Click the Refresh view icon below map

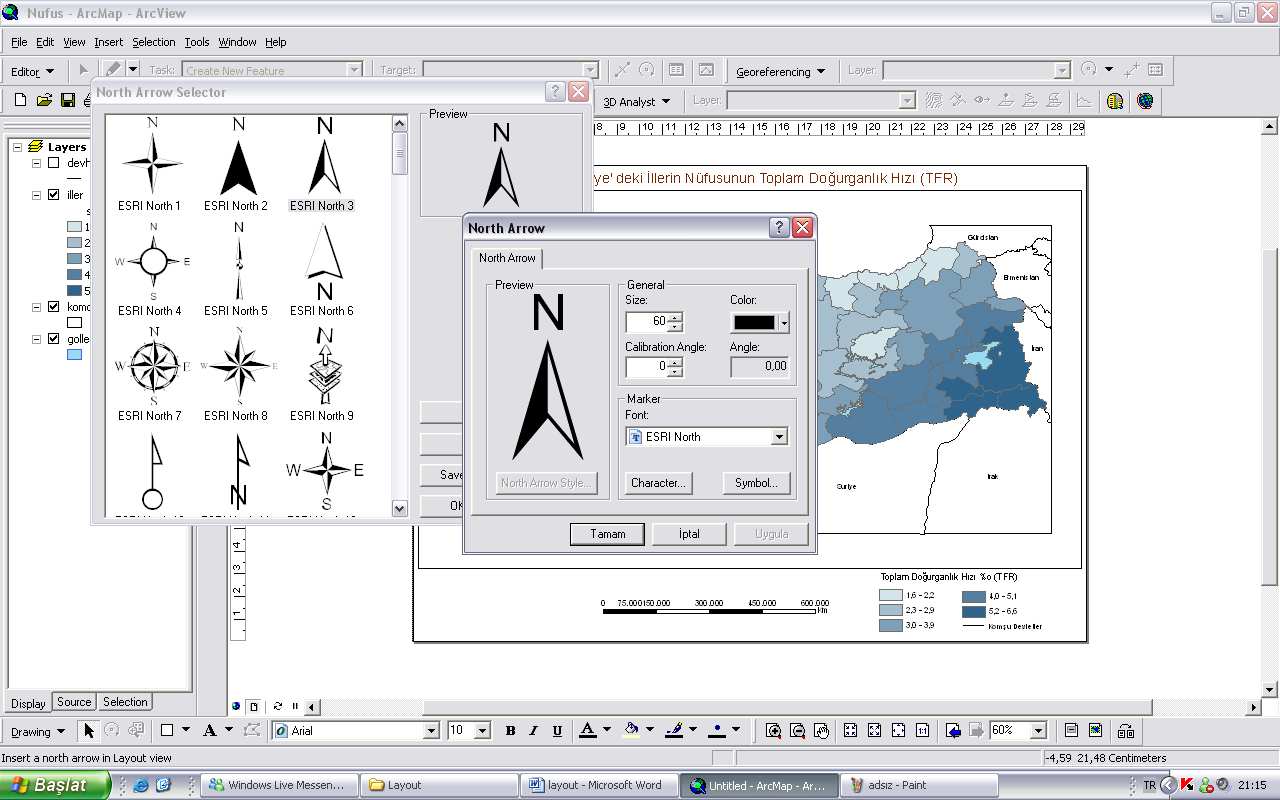278,706
